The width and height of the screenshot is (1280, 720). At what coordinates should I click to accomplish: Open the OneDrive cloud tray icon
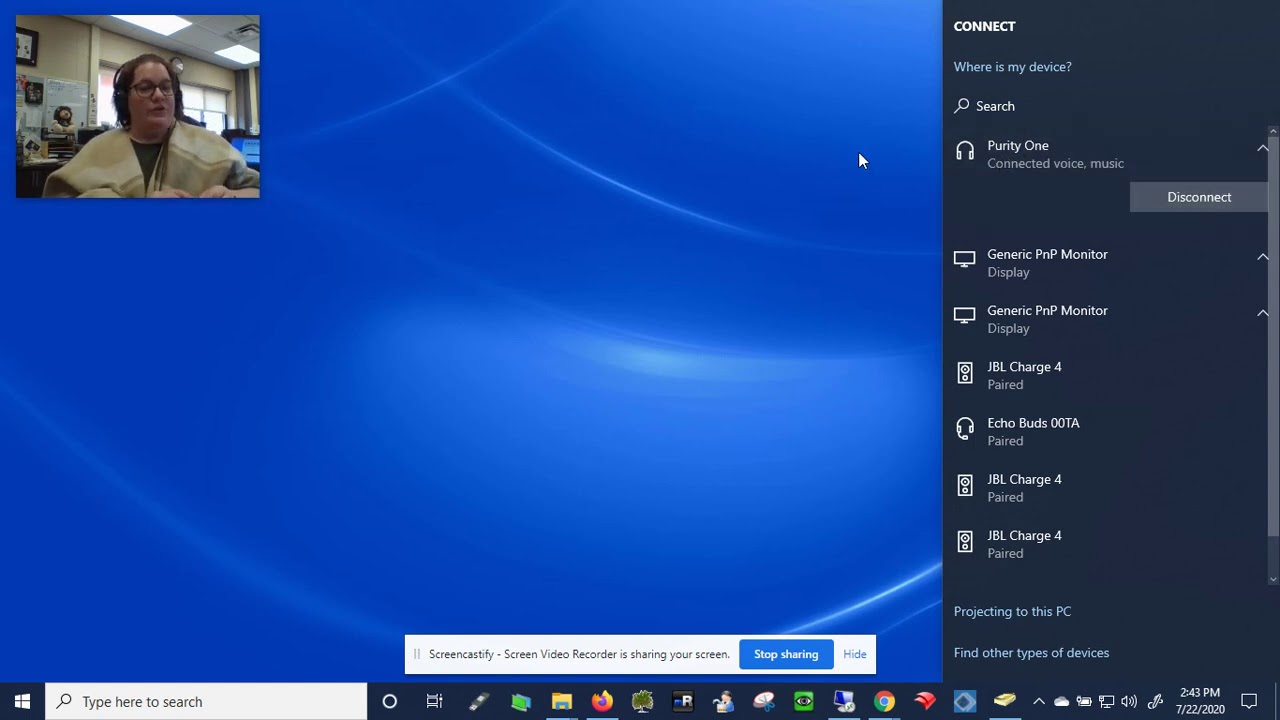(1061, 701)
